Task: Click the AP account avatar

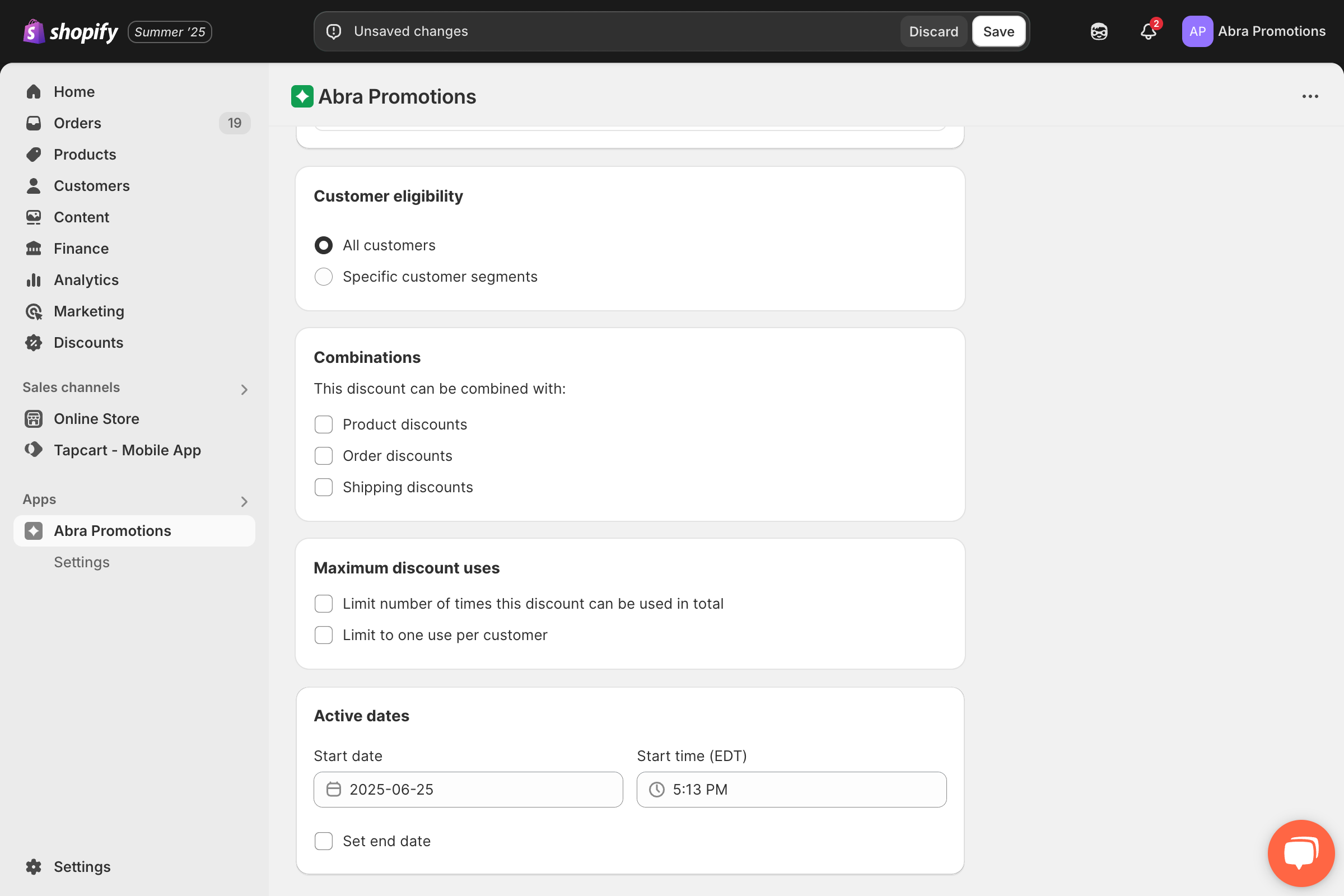Action: pyautogui.click(x=1197, y=31)
